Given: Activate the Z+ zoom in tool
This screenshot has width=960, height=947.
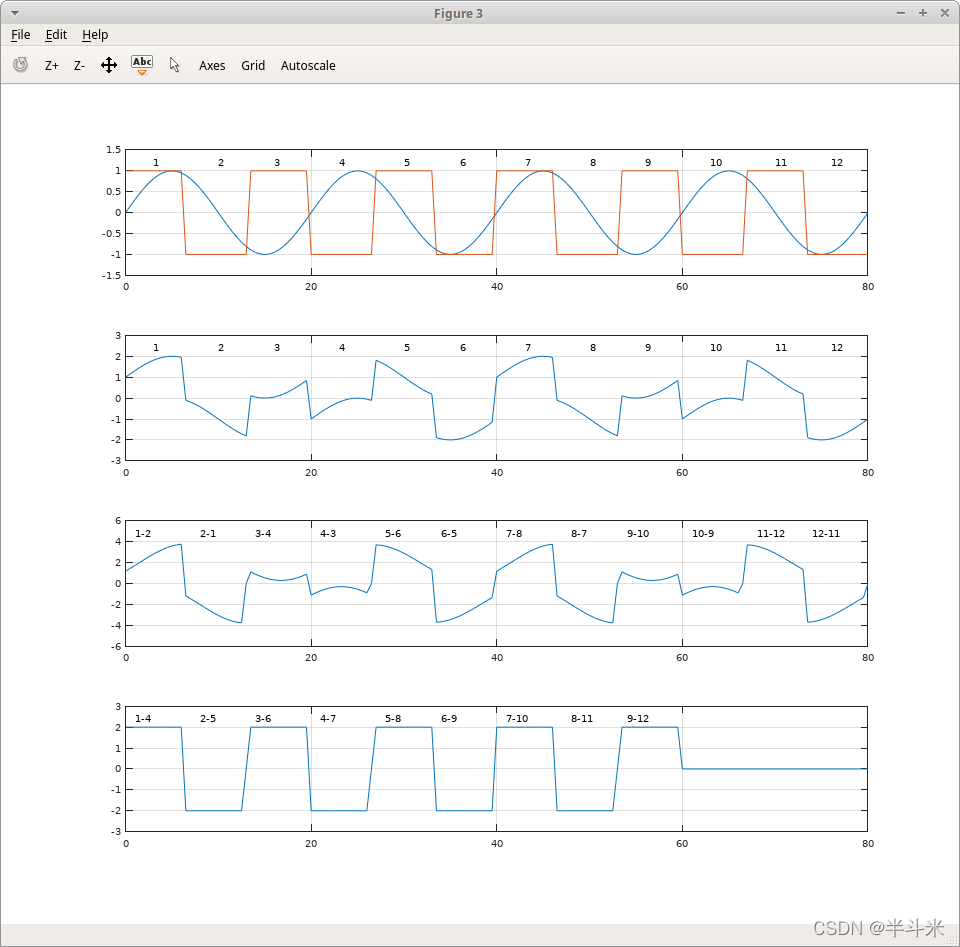Looking at the screenshot, I should (x=51, y=66).
